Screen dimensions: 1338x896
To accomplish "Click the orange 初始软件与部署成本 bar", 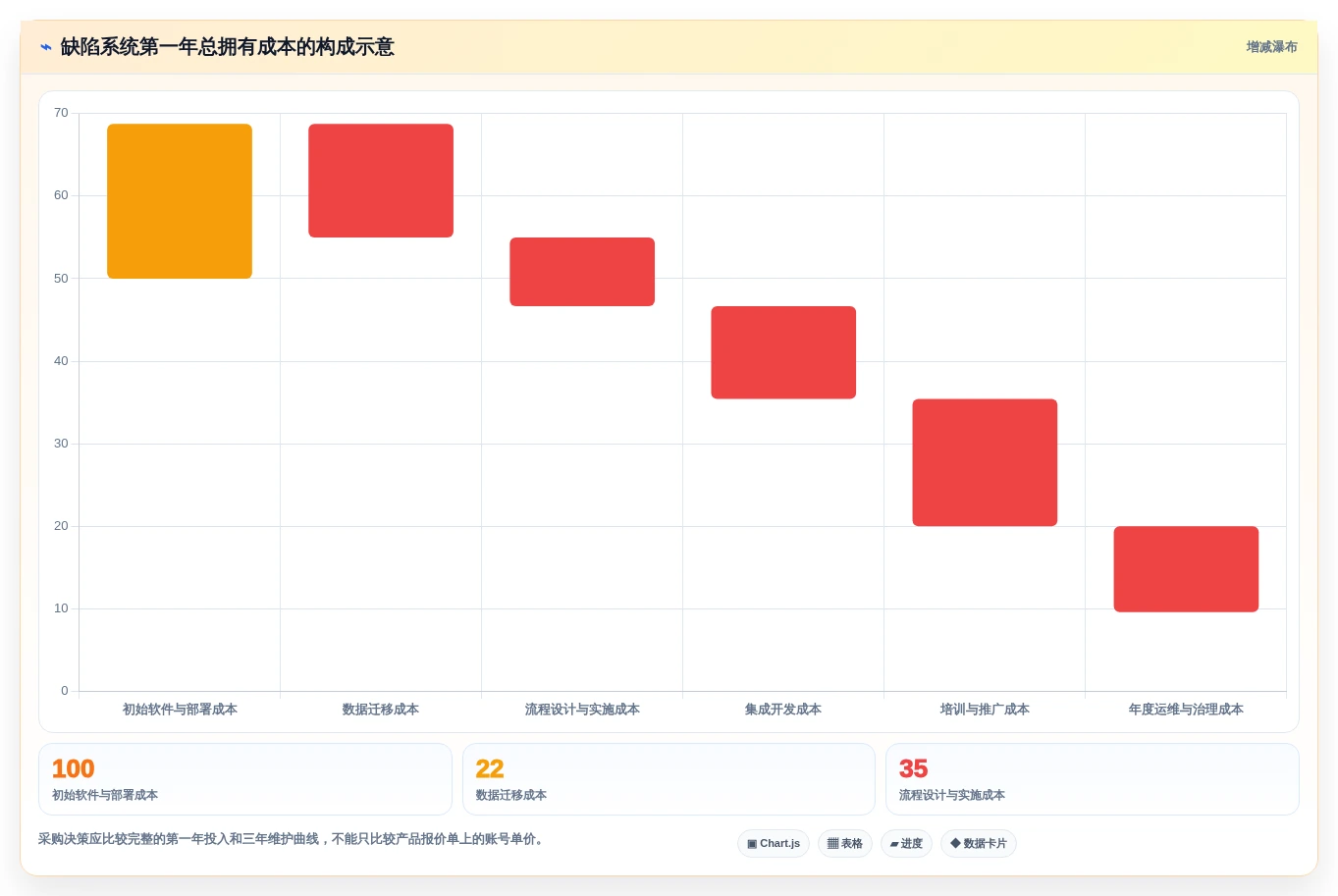I will coord(180,201).
